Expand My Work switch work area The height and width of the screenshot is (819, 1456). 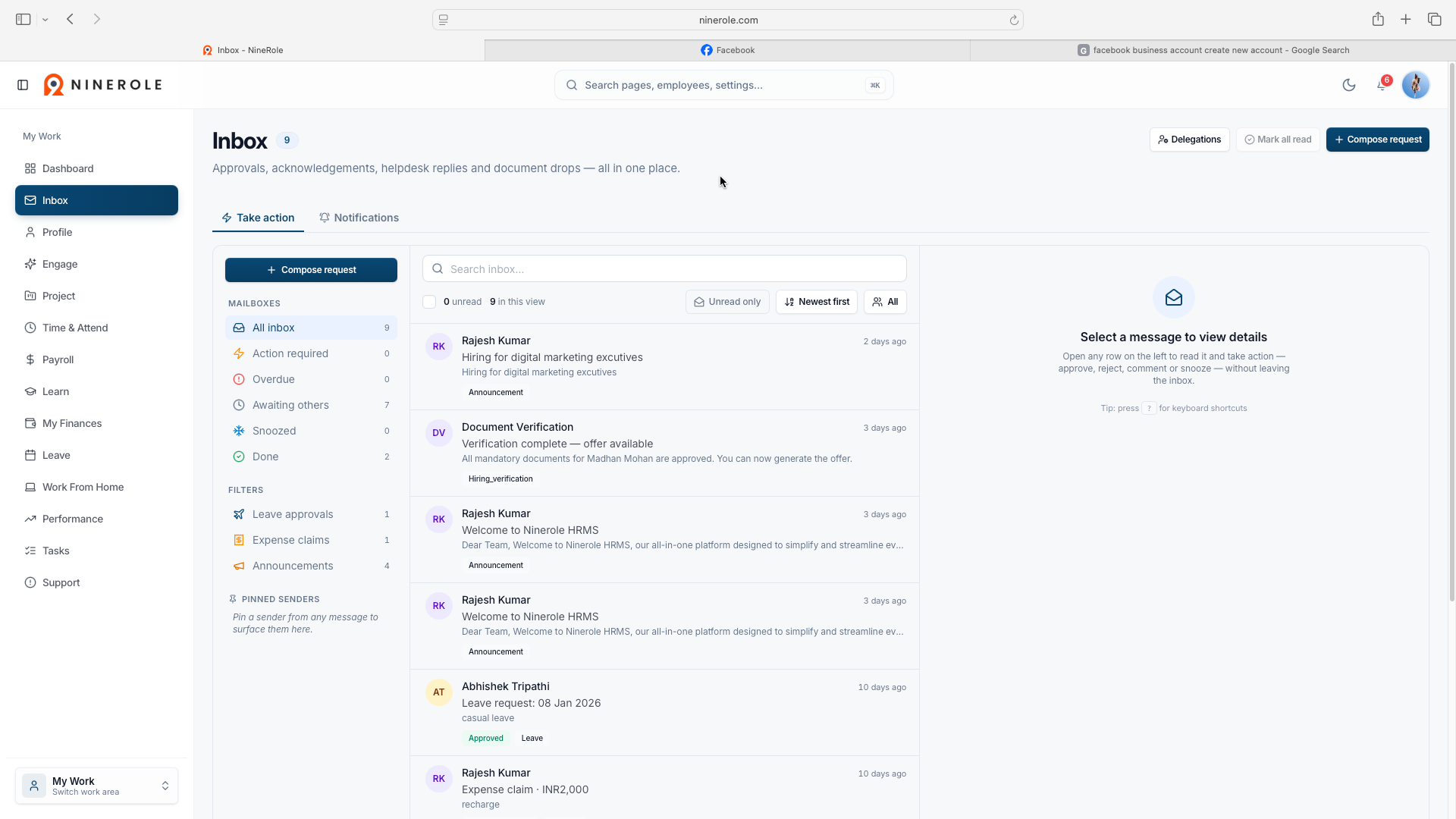pyautogui.click(x=96, y=786)
